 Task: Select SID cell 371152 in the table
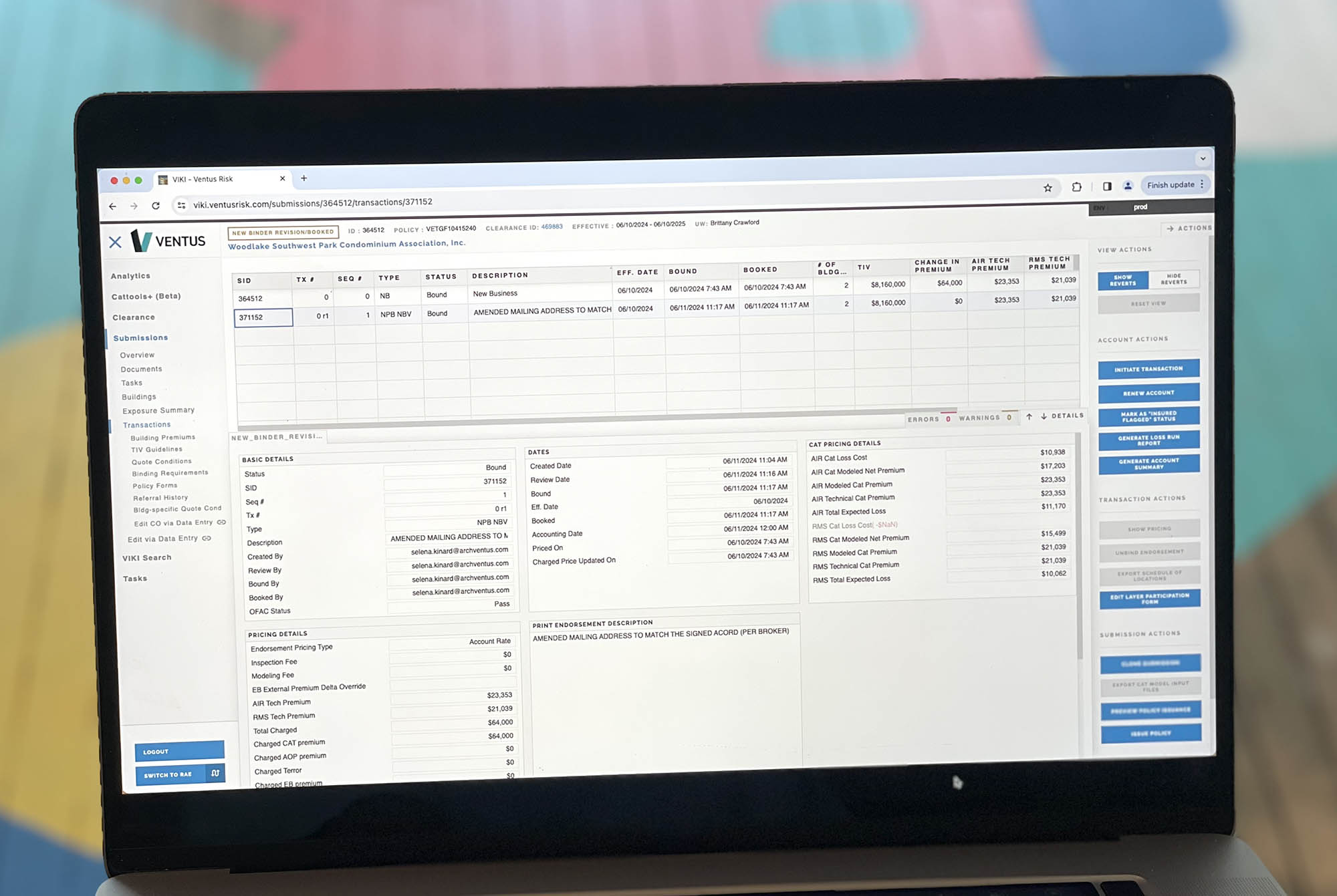click(263, 317)
